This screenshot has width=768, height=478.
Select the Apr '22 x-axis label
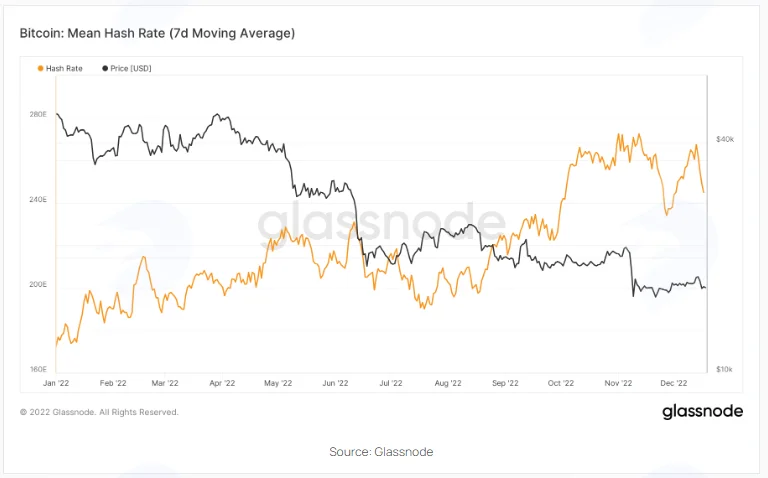[x=222, y=383]
